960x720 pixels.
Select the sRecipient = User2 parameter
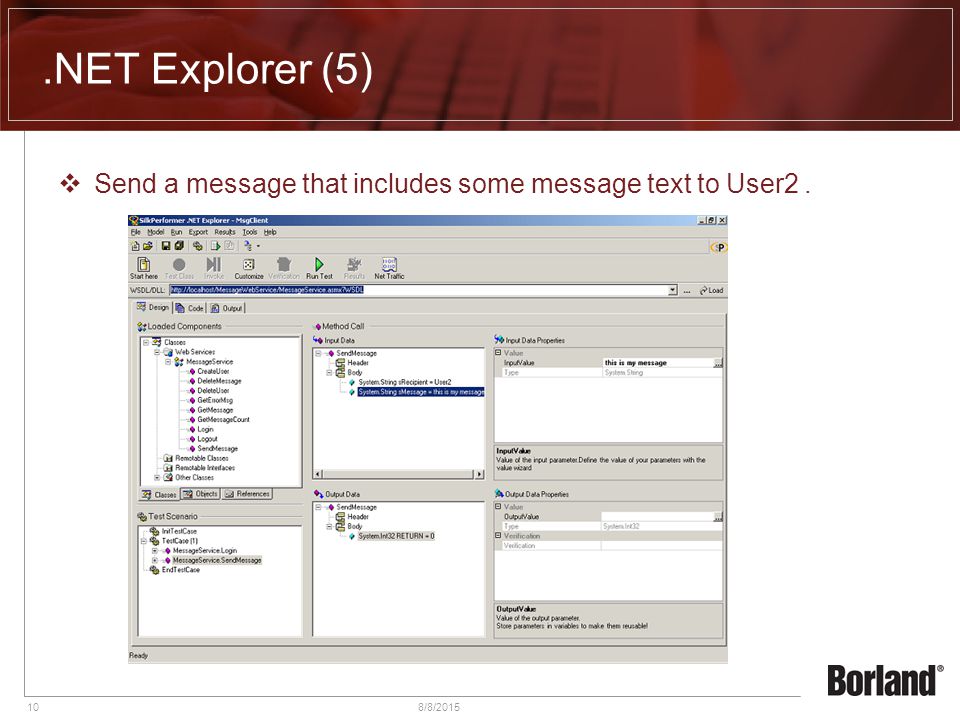[x=405, y=382]
